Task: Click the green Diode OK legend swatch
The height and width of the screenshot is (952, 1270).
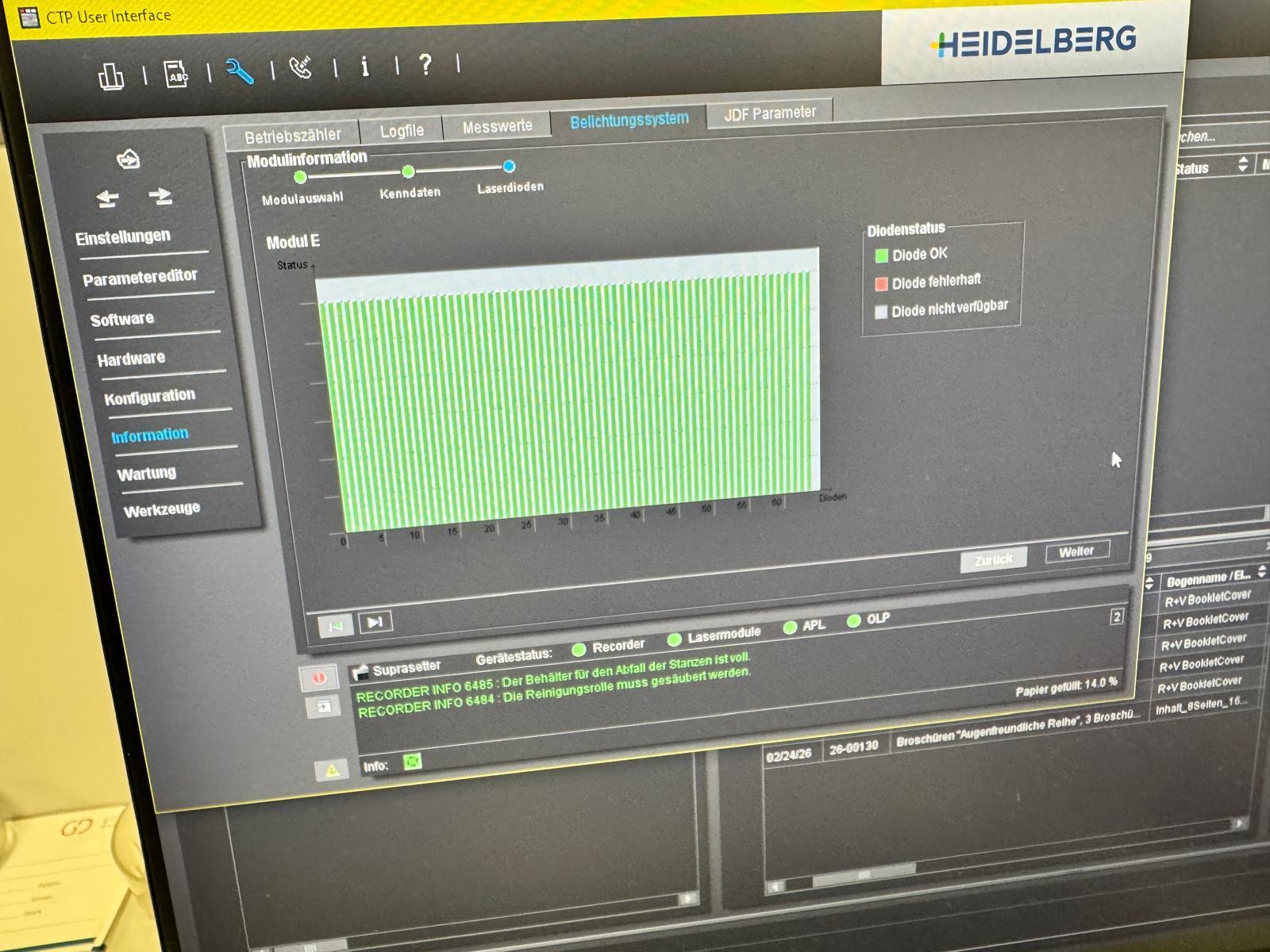Action: coord(881,256)
